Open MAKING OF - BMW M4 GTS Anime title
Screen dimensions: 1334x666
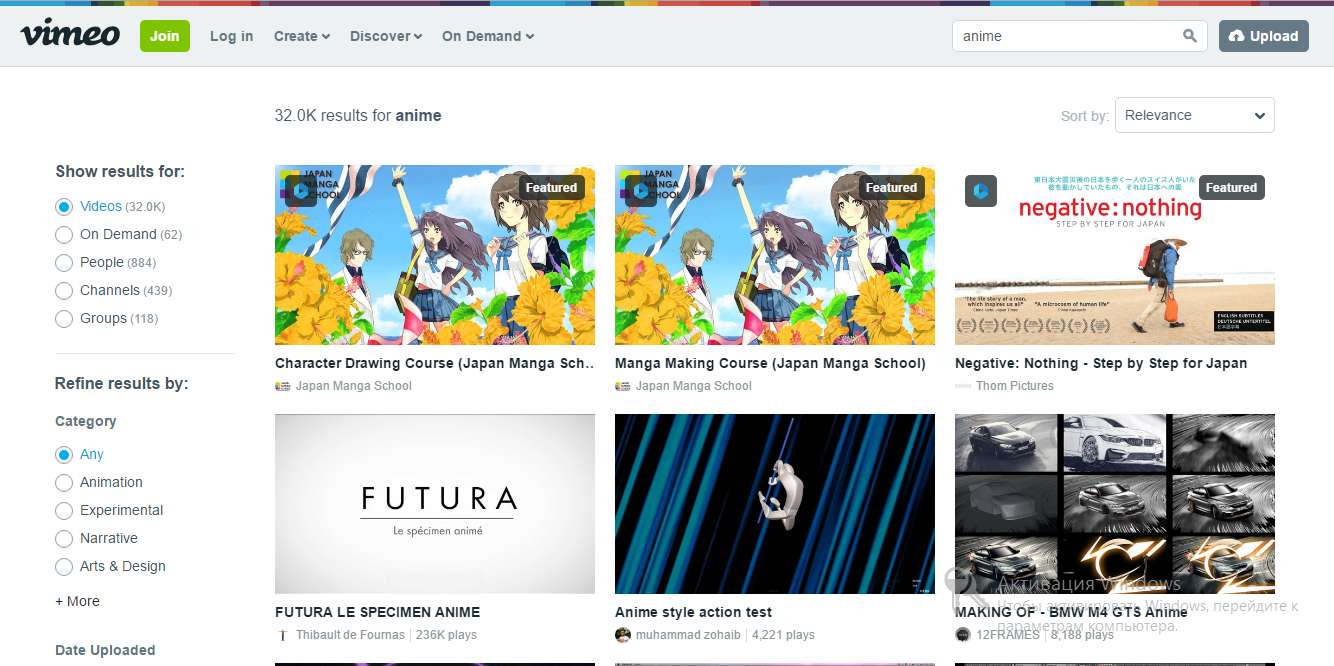coord(1071,612)
